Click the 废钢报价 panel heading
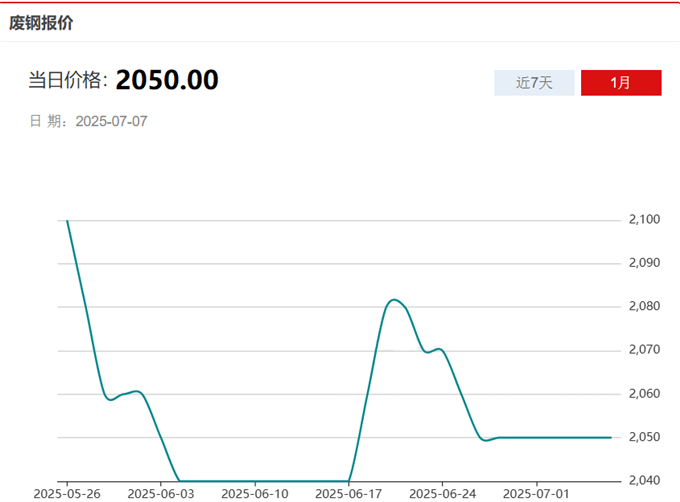The width and height of the screenshot is (680, 502). coord(41,22)
